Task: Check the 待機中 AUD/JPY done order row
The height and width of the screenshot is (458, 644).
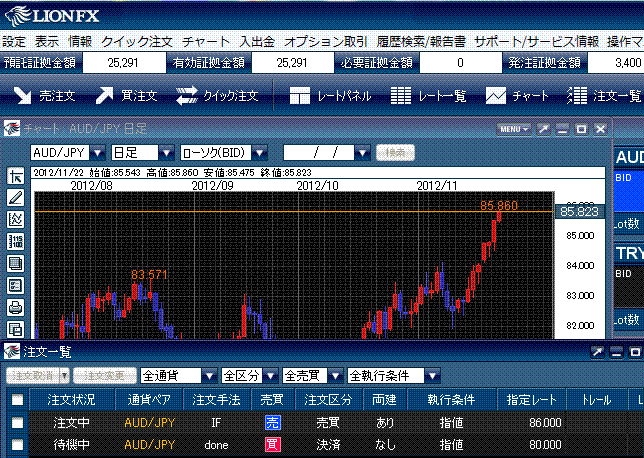Action: [17, 444]
